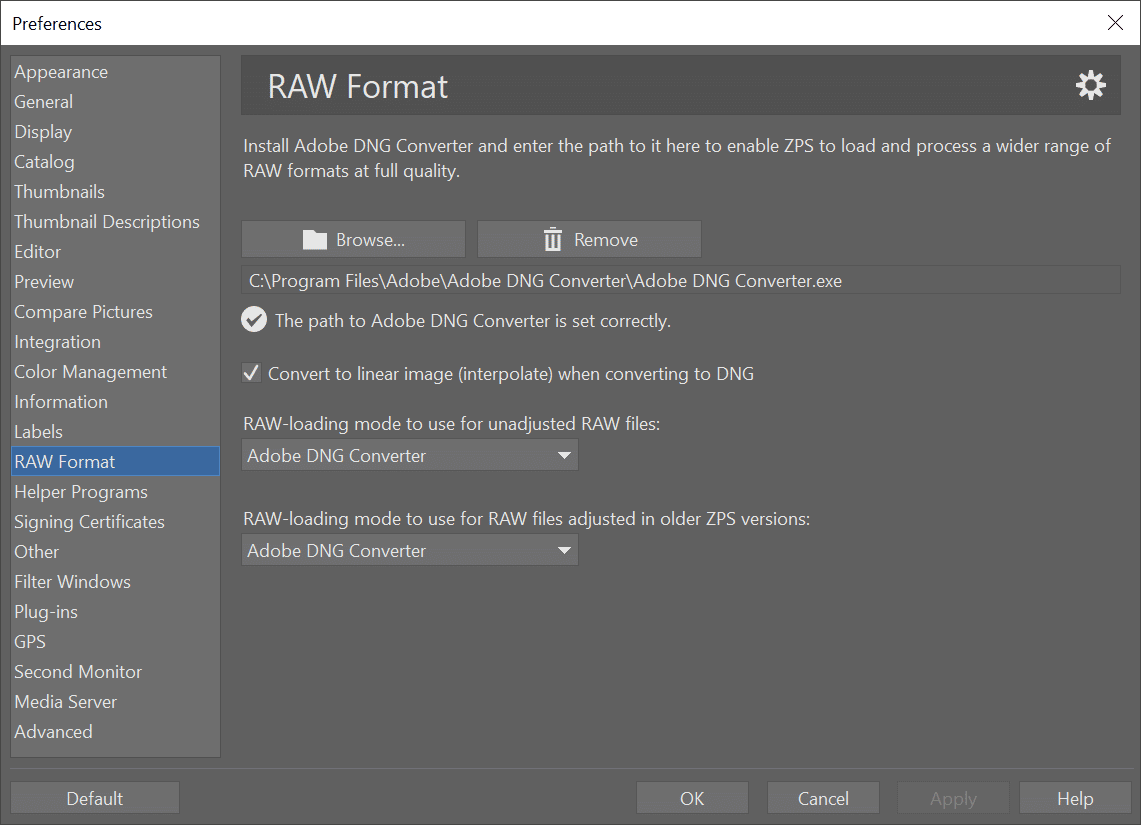The image size is (1141, 825).
Task: Open Labels preferences
Action: [115, 431]
